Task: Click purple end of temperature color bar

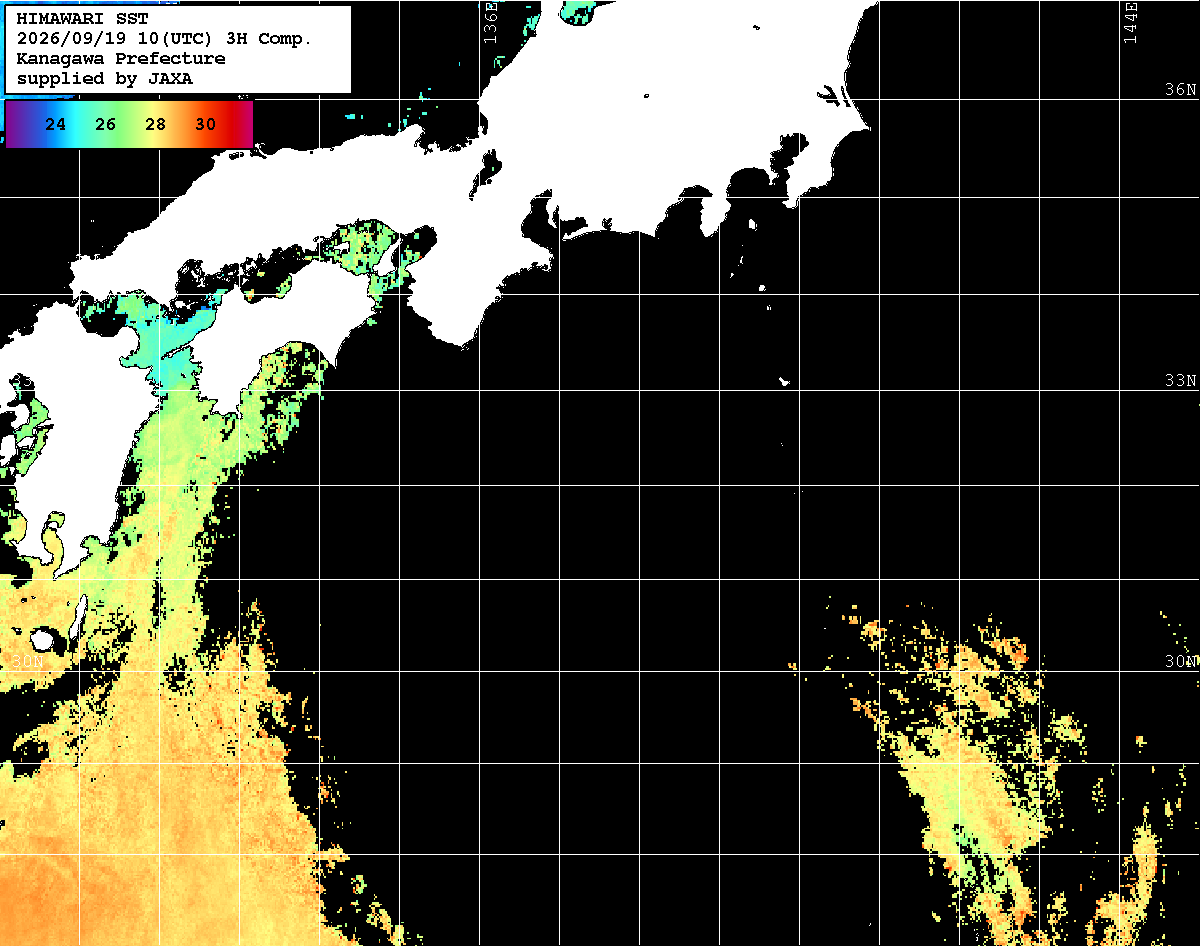Action: (12, 124)
